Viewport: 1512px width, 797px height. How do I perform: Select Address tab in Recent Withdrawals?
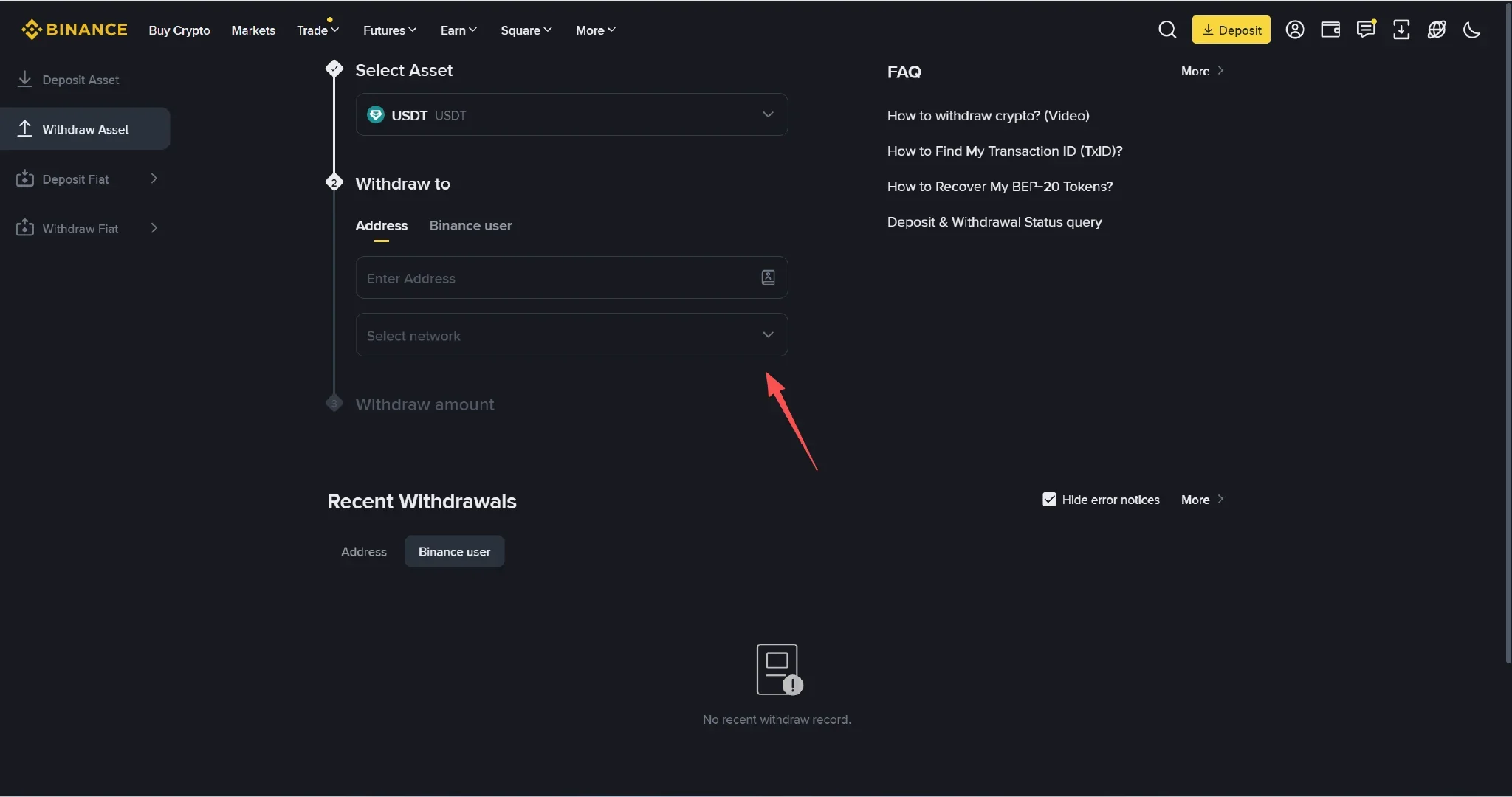pyautogui.click(x=364, y=551)
